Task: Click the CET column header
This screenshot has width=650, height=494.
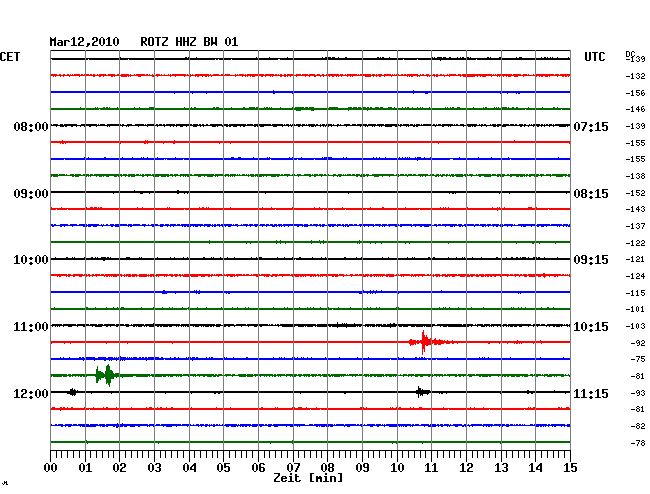Action: click(x=10, y=57)
